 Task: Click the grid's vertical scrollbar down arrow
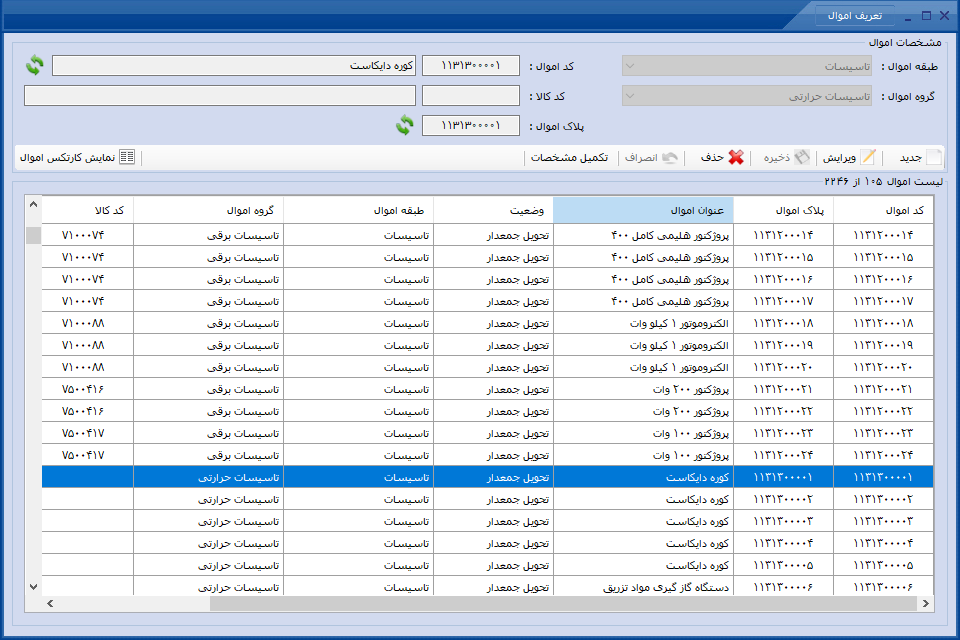click(34, 587)
